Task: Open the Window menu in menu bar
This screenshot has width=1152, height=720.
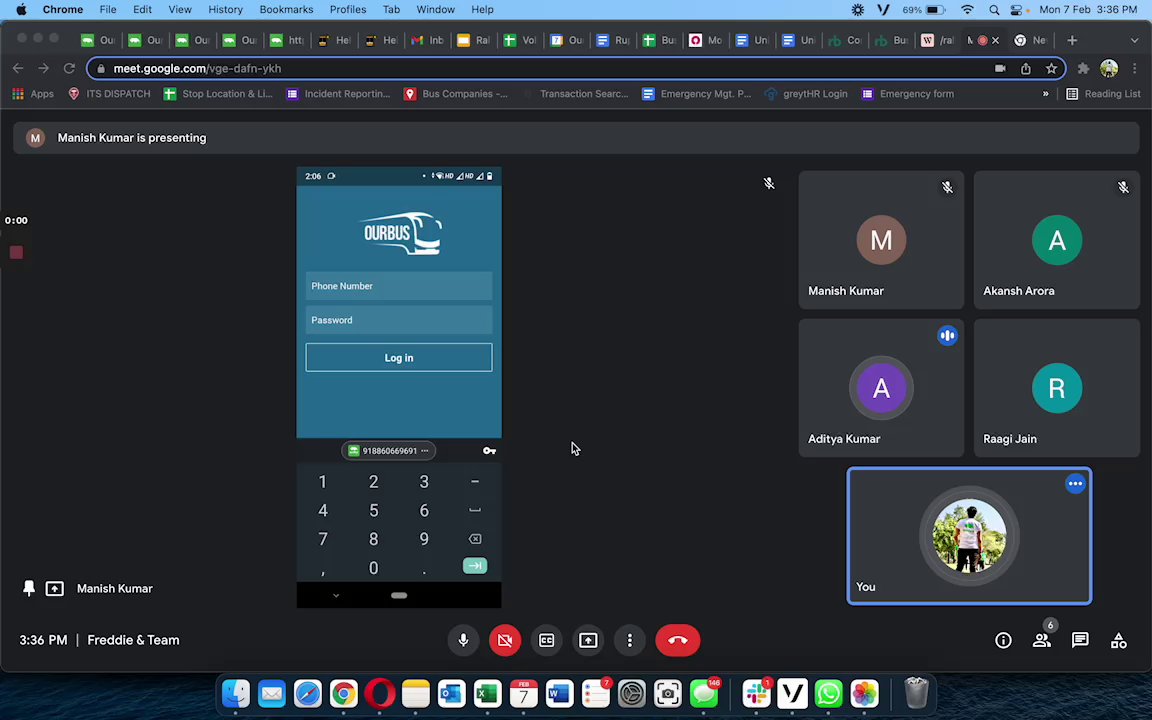Action: pyautogui.click(x=436, y=10)
